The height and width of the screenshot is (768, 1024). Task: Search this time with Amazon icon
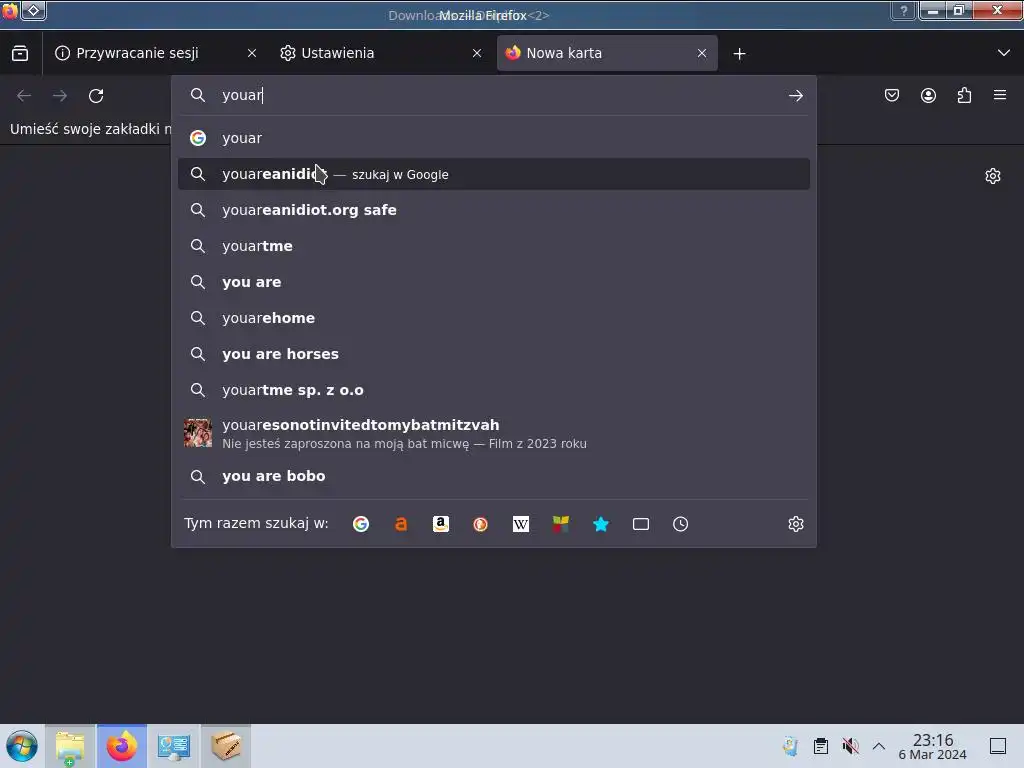click(441, 524)
